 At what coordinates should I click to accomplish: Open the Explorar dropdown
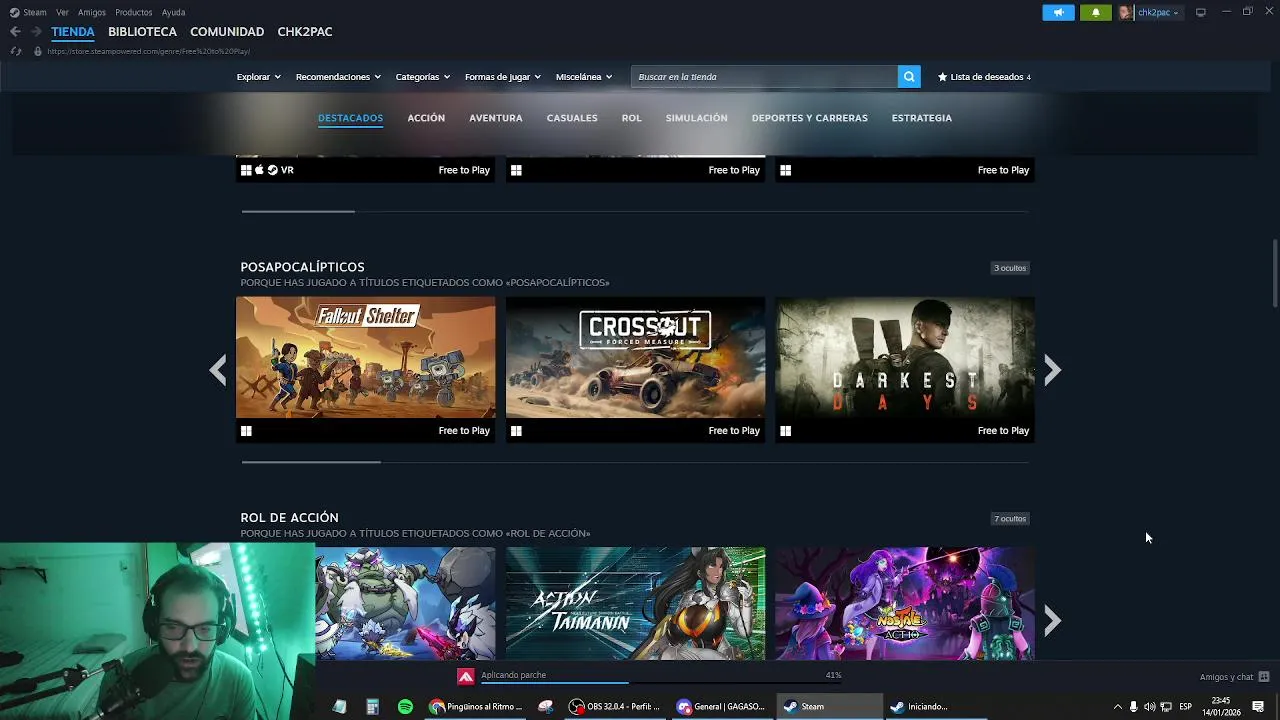[x=258, y=77]
